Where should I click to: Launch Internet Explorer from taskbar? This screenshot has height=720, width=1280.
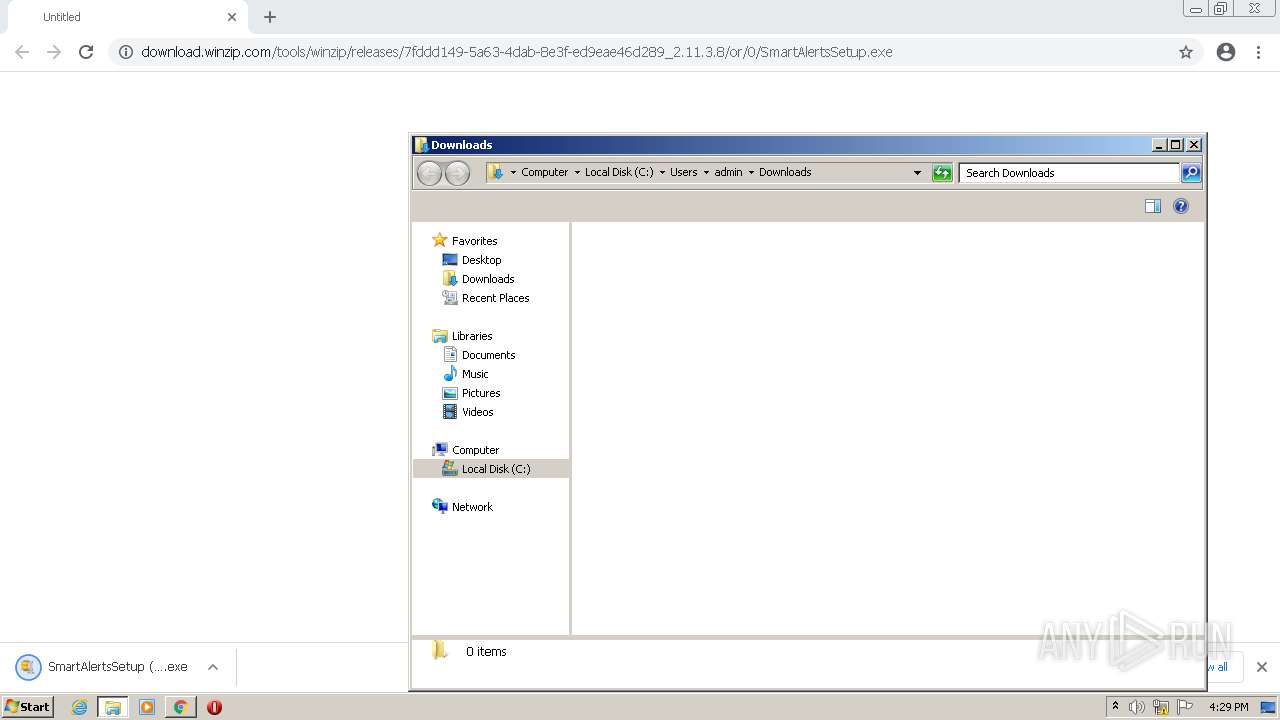tap(79, 707)
